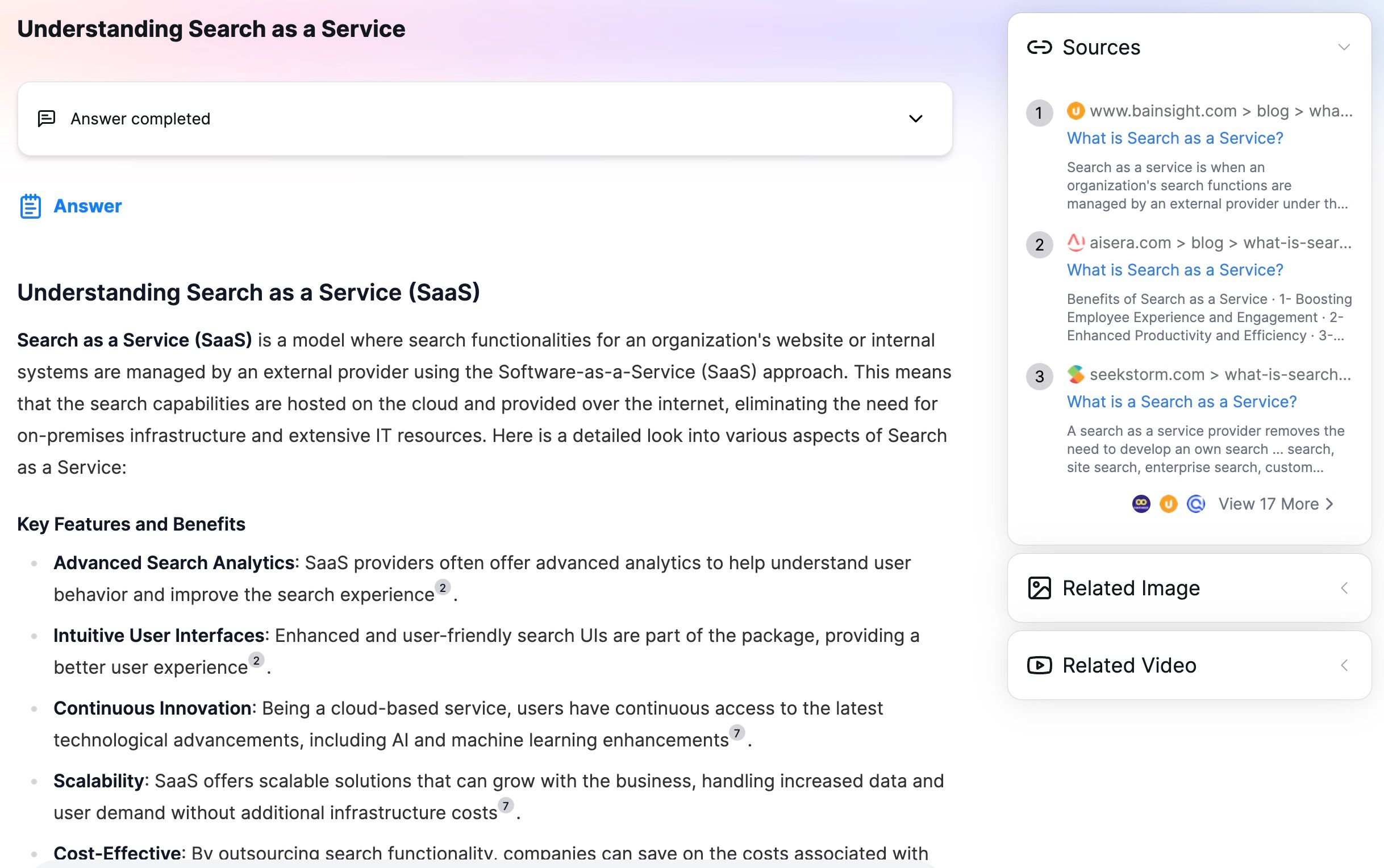Click the answer completed chat icon
1384x868 pixels.
pos(47,118)
